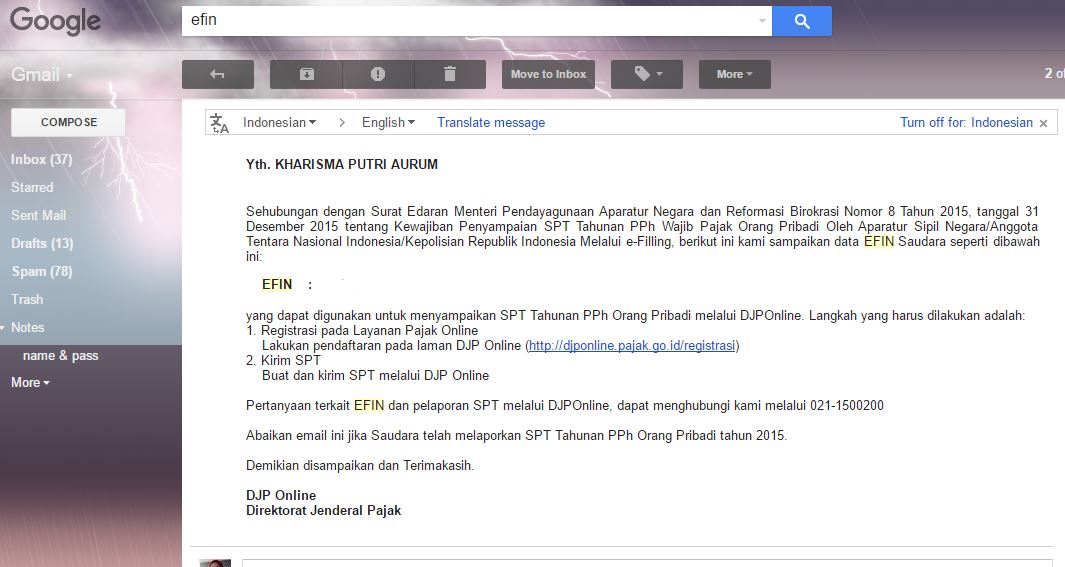Open Spam (78) folder

pos(41,272)
